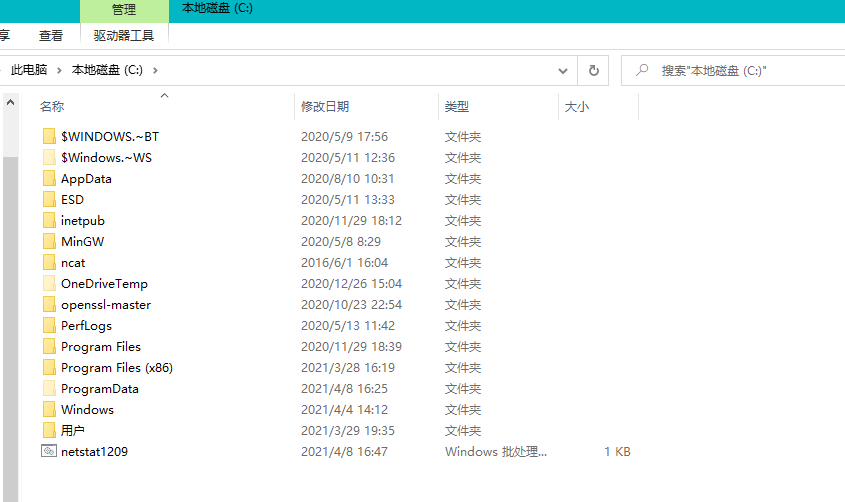Screen dimensions: 845x502
Task: Select the ncat folder name
Action: pyautogui.click(x=73, y=263)
